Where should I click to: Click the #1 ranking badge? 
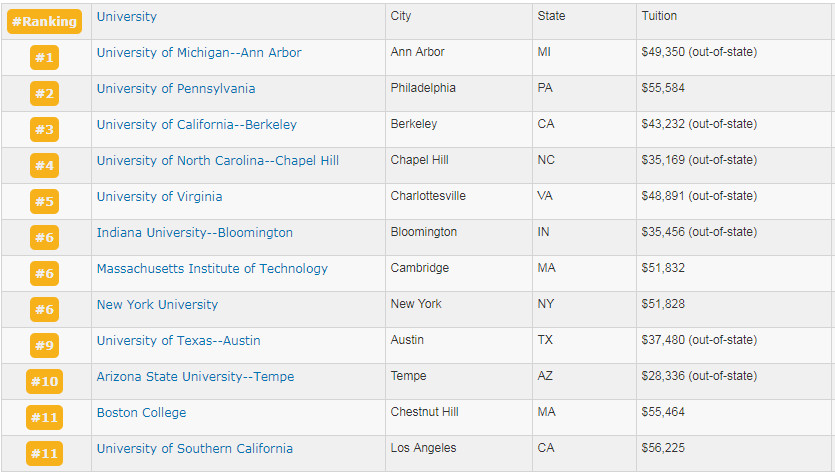45,58
